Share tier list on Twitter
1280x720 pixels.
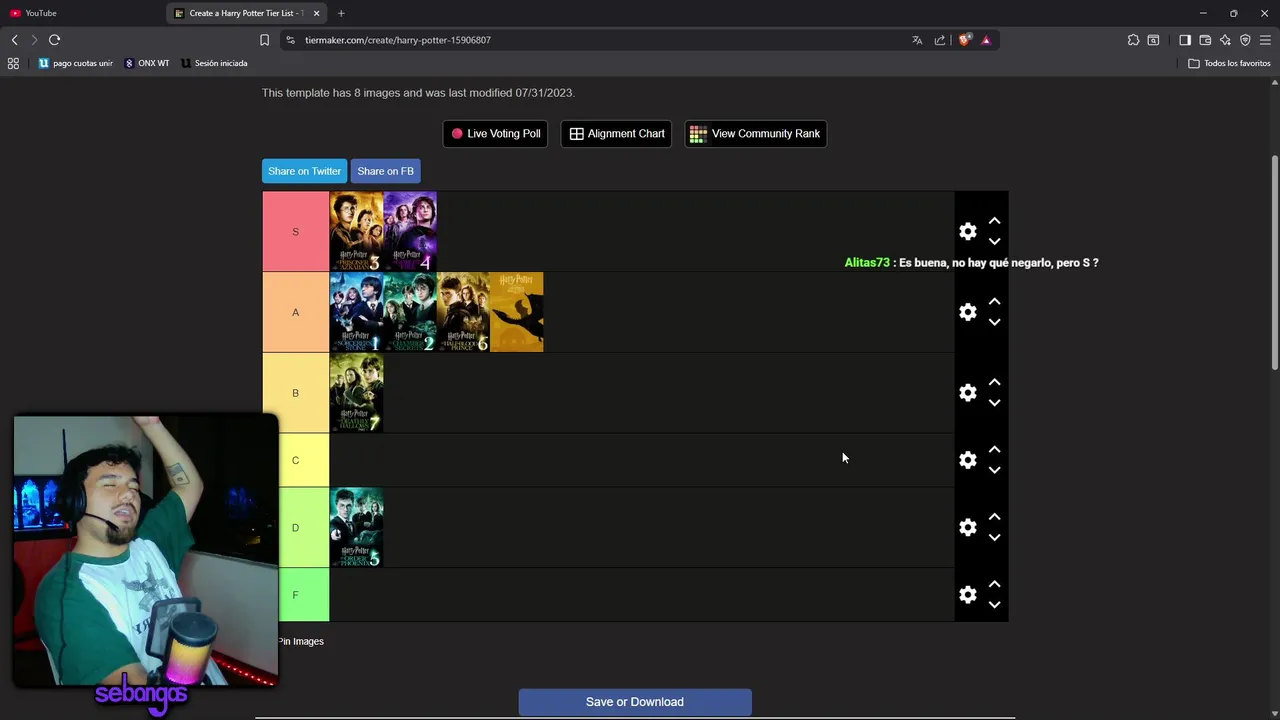(304, 171)
